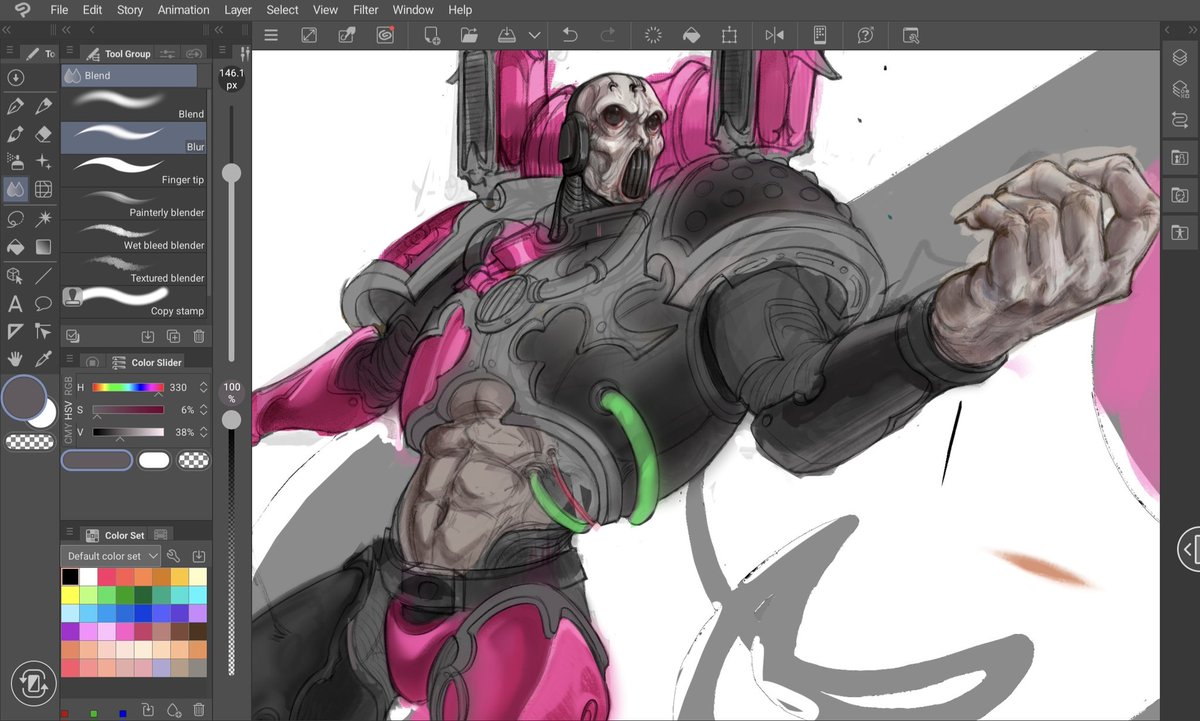Image resolution: width=1200 pixels, height=721 pixels.
Task: Switch color slider to RGB mode
Action: click(x=68, y=386)
